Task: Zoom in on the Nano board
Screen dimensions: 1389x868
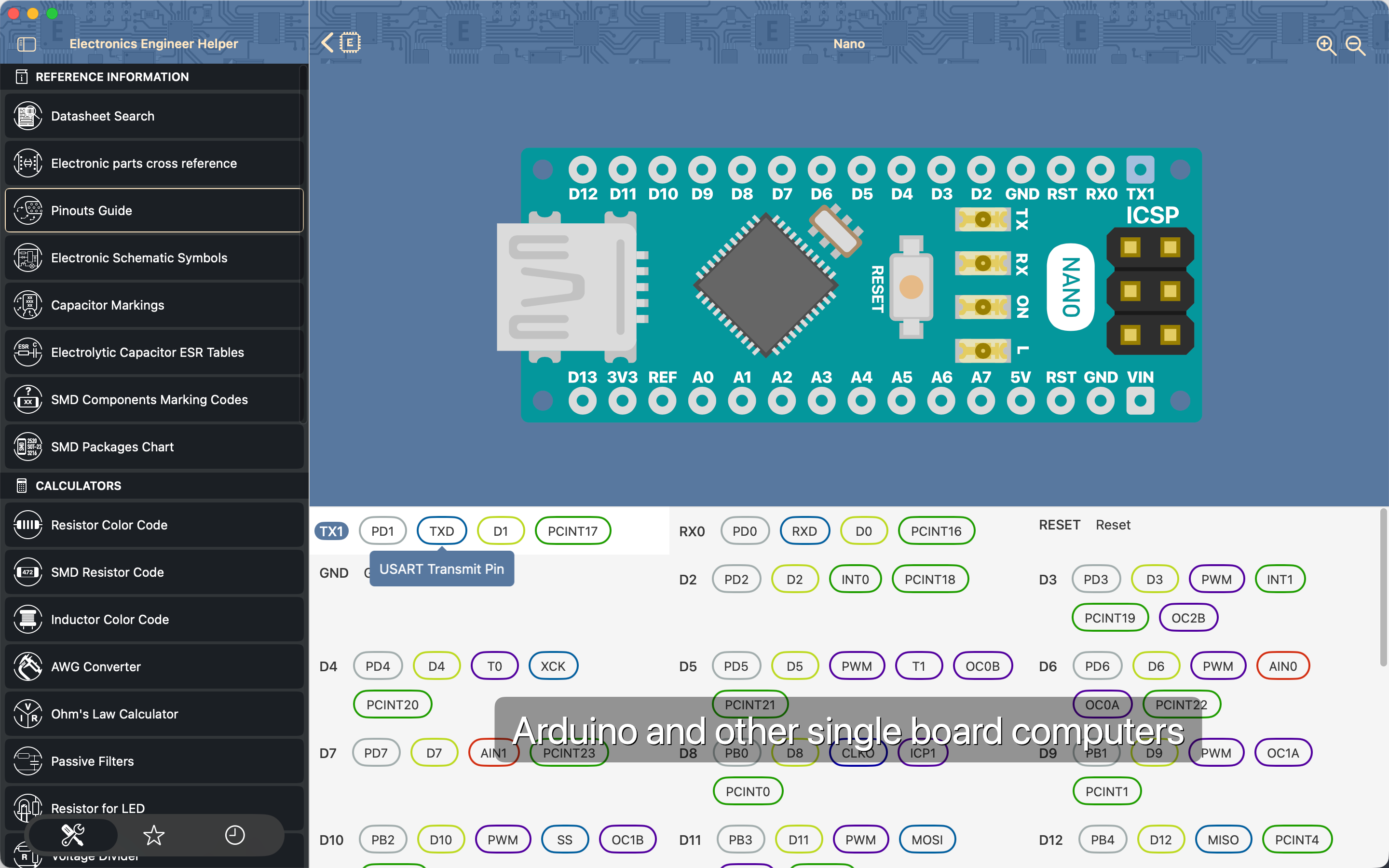Action: pos(1325,45)
